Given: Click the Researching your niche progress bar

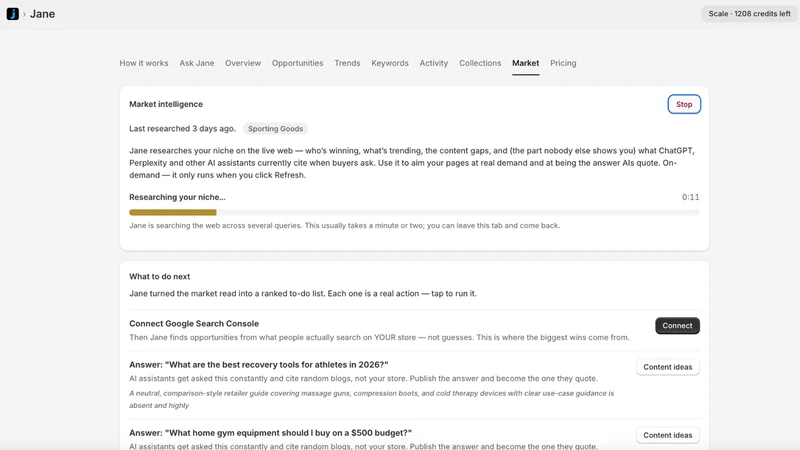Looking at the screenshot, I should (x=414, y=212).
